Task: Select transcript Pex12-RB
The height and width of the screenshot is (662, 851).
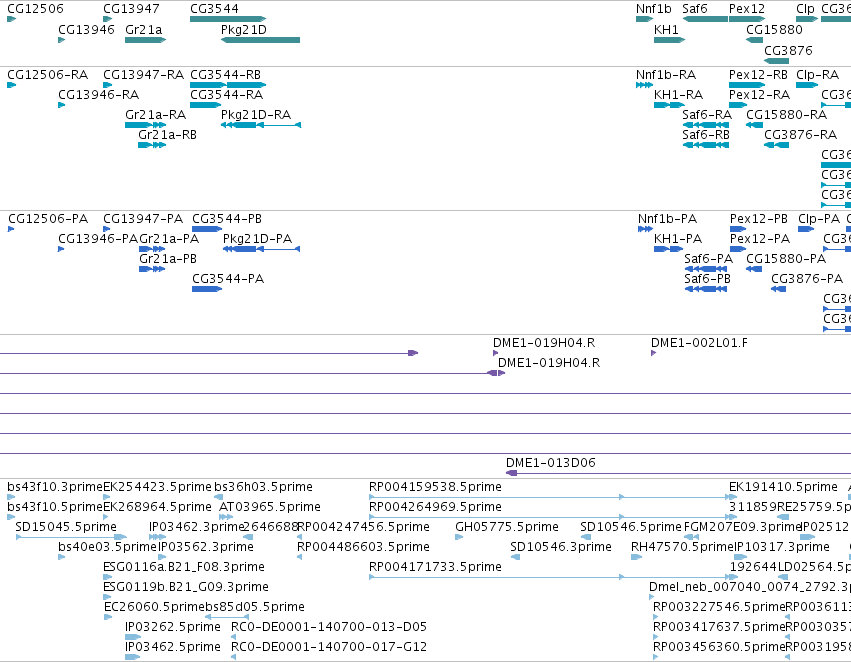Action: 758,74
